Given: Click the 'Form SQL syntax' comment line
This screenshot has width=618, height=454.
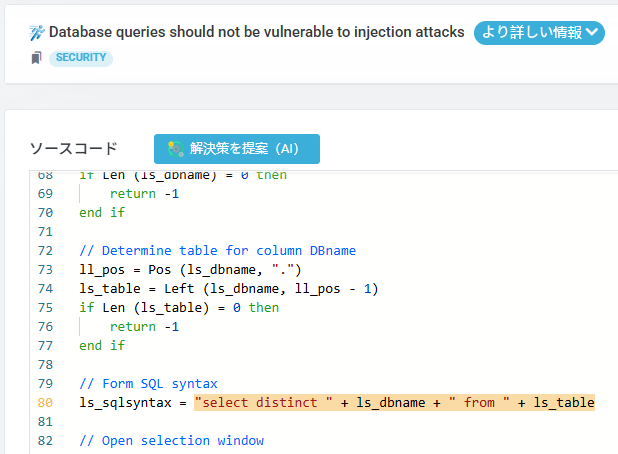Looking at the screenshot, I should pos(148,383).
